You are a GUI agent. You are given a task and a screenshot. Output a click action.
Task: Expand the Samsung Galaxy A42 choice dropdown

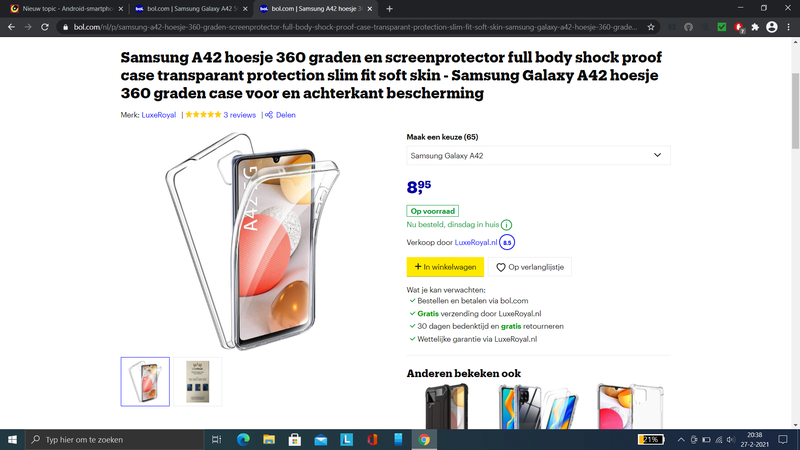pyautogui.click(x=538, y=156)
